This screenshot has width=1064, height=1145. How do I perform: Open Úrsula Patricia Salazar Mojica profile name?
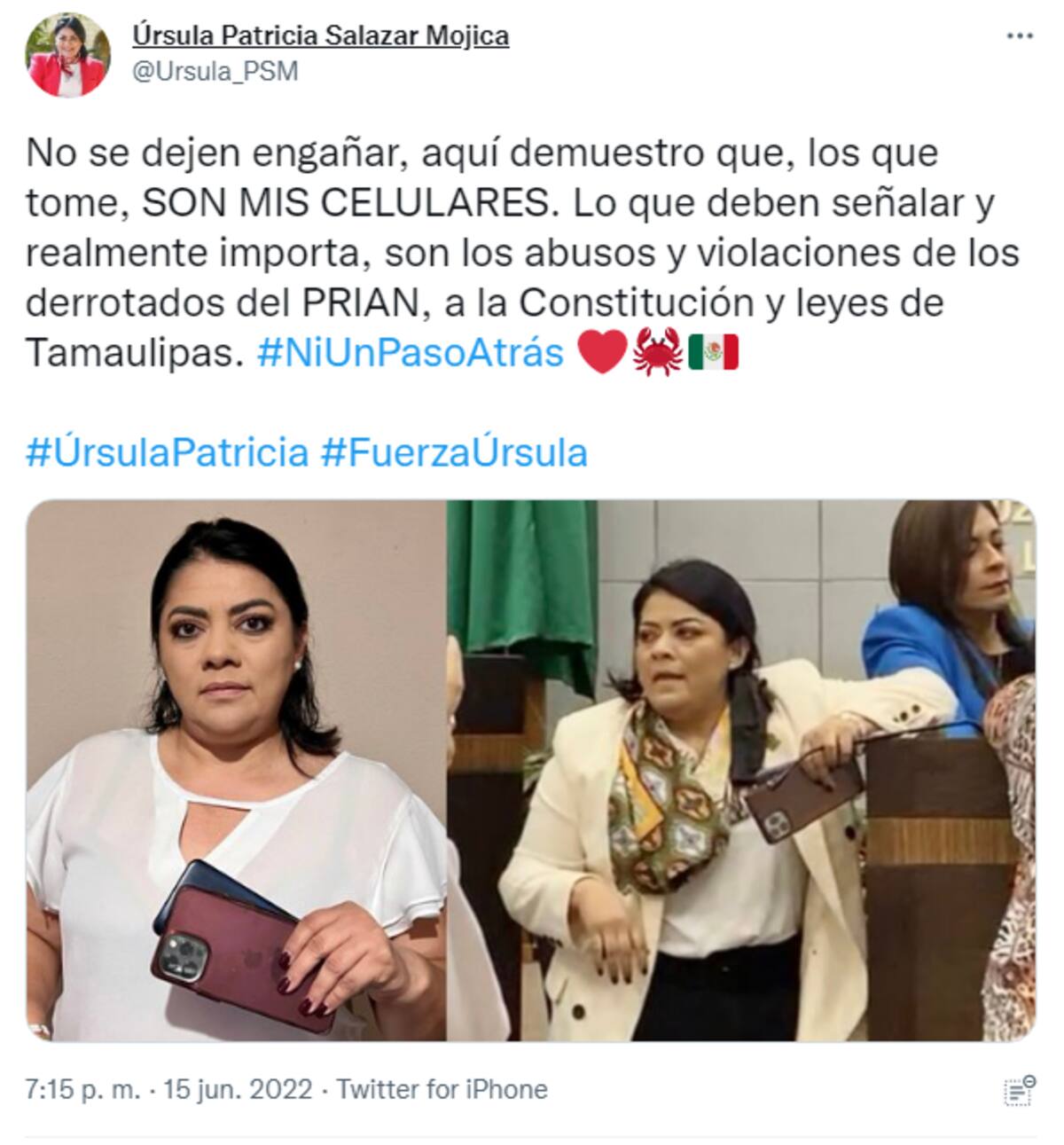click(x=320, y=35)
